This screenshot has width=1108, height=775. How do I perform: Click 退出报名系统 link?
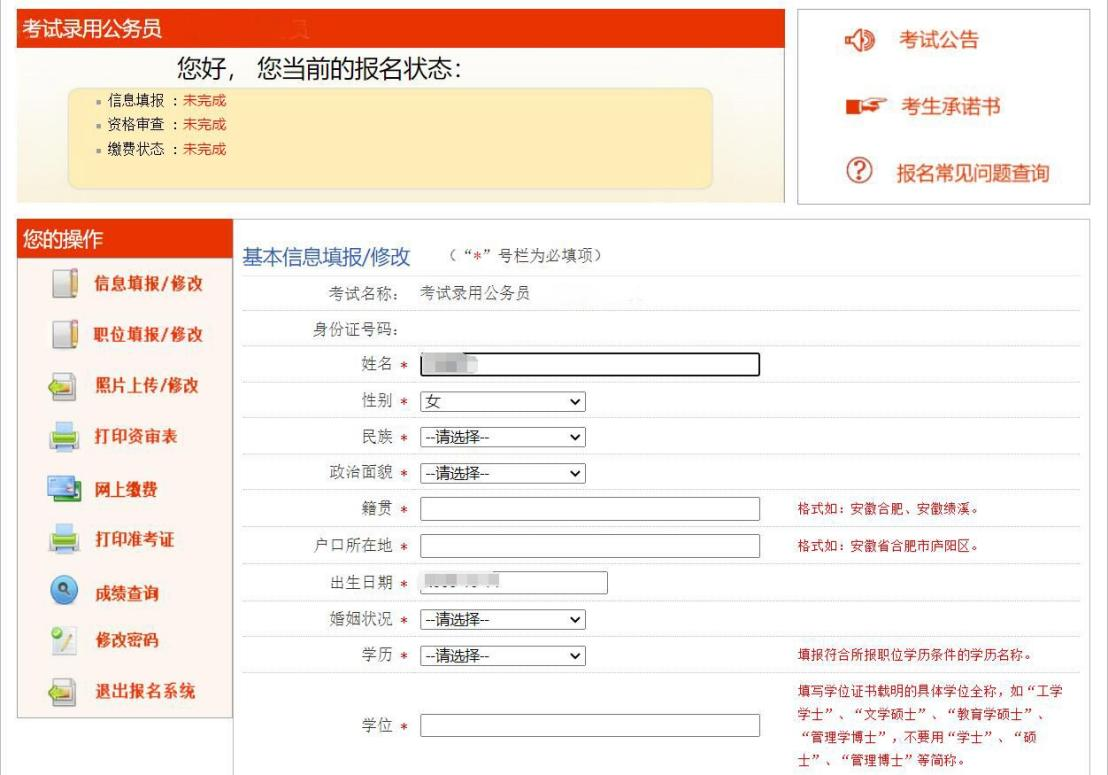coord(146,691)
